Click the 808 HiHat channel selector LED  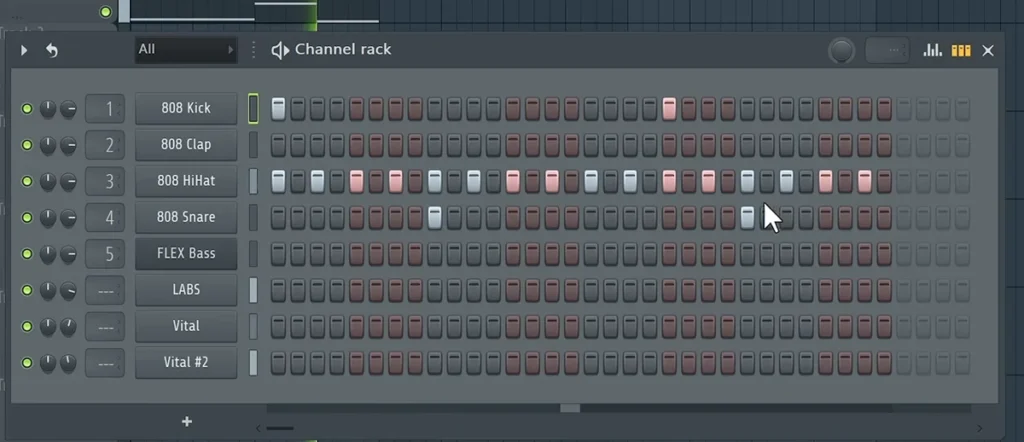[253, 181]
